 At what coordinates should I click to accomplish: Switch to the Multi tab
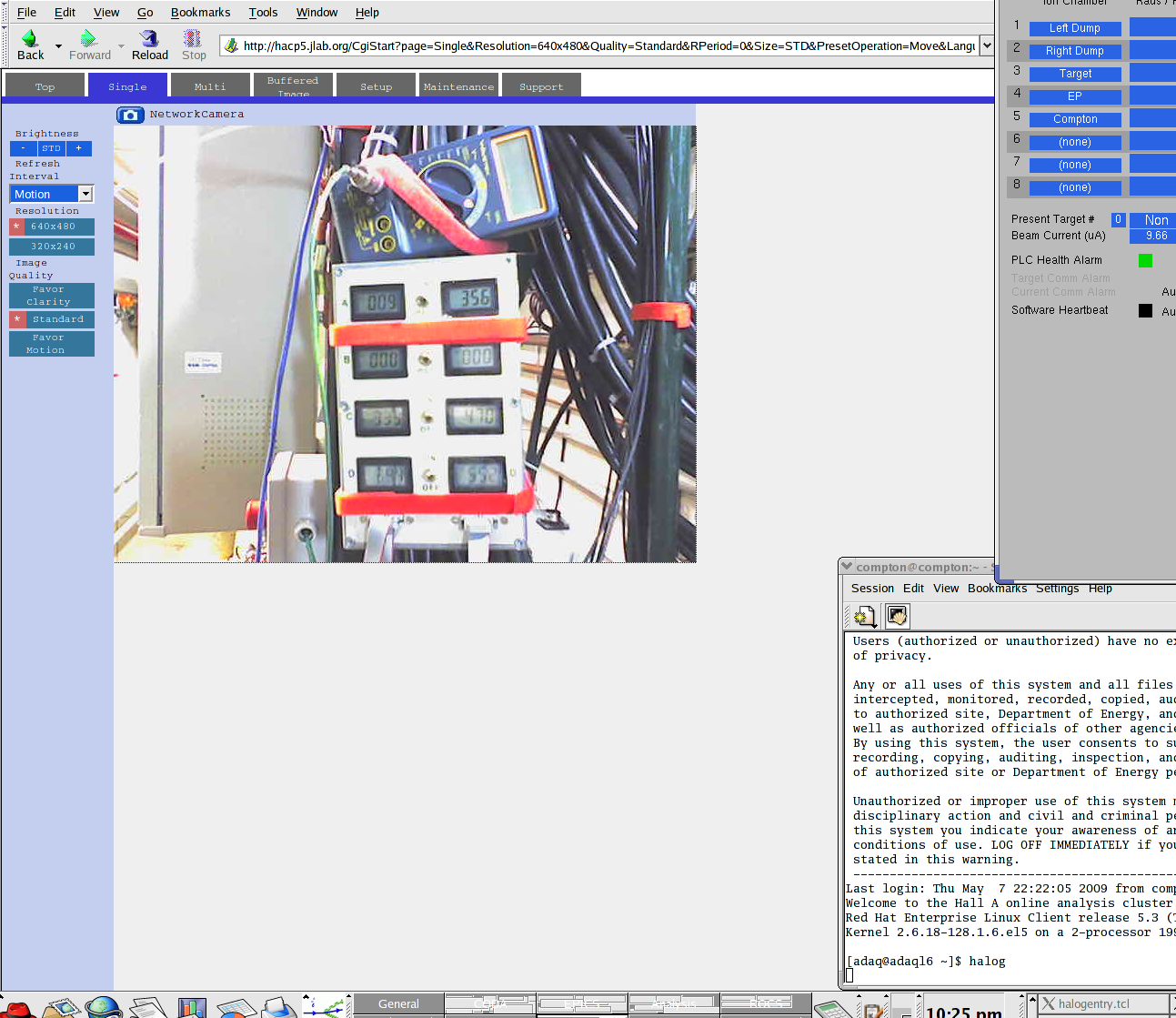(x=210, y=86)
